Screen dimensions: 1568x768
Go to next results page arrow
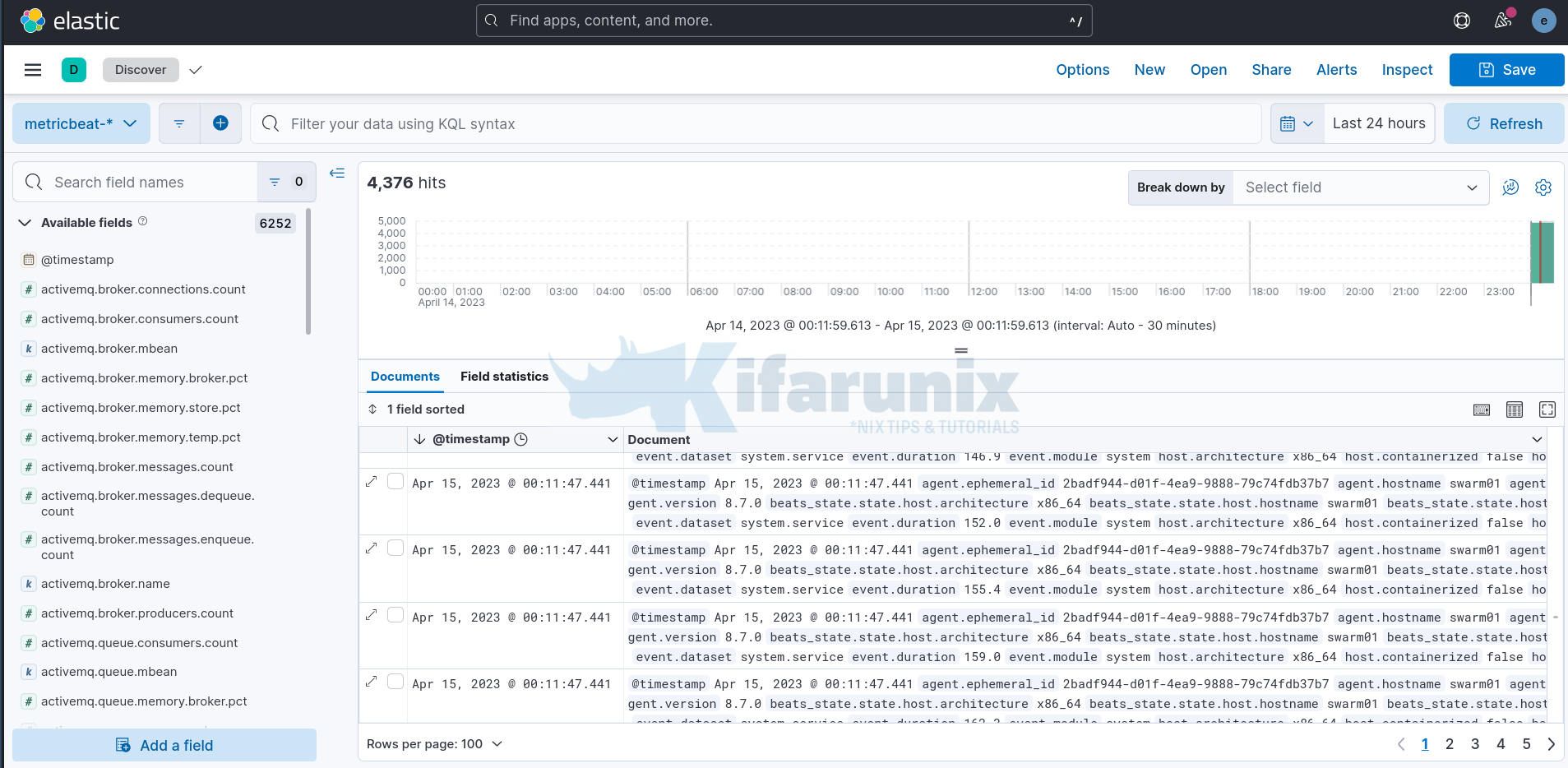point(1551,744)
